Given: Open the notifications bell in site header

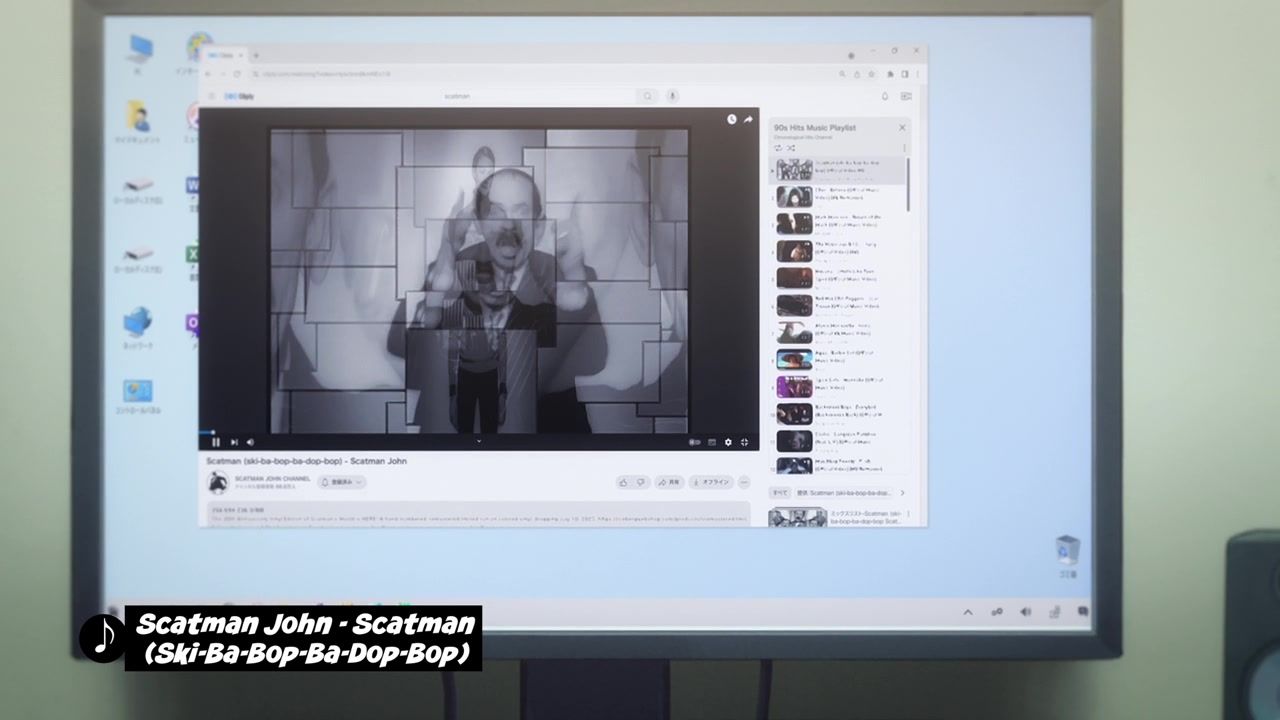Looking at the screenshot, I should point(884,96).
